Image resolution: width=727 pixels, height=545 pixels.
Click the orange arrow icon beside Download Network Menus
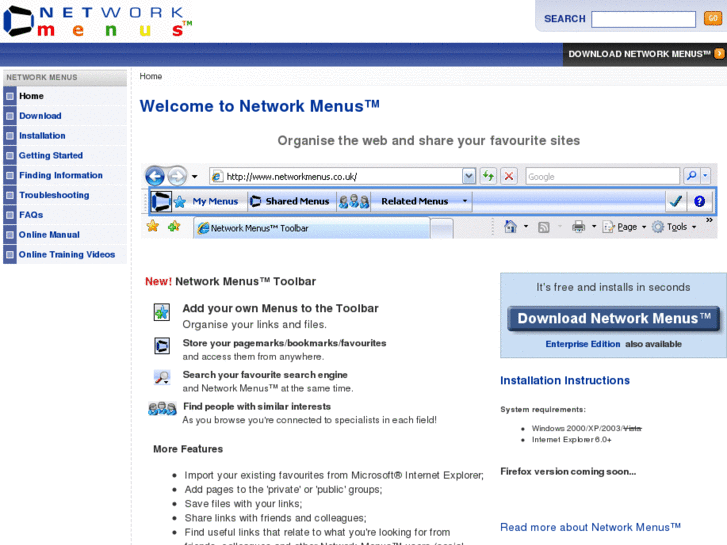click(x=719, y=54)
